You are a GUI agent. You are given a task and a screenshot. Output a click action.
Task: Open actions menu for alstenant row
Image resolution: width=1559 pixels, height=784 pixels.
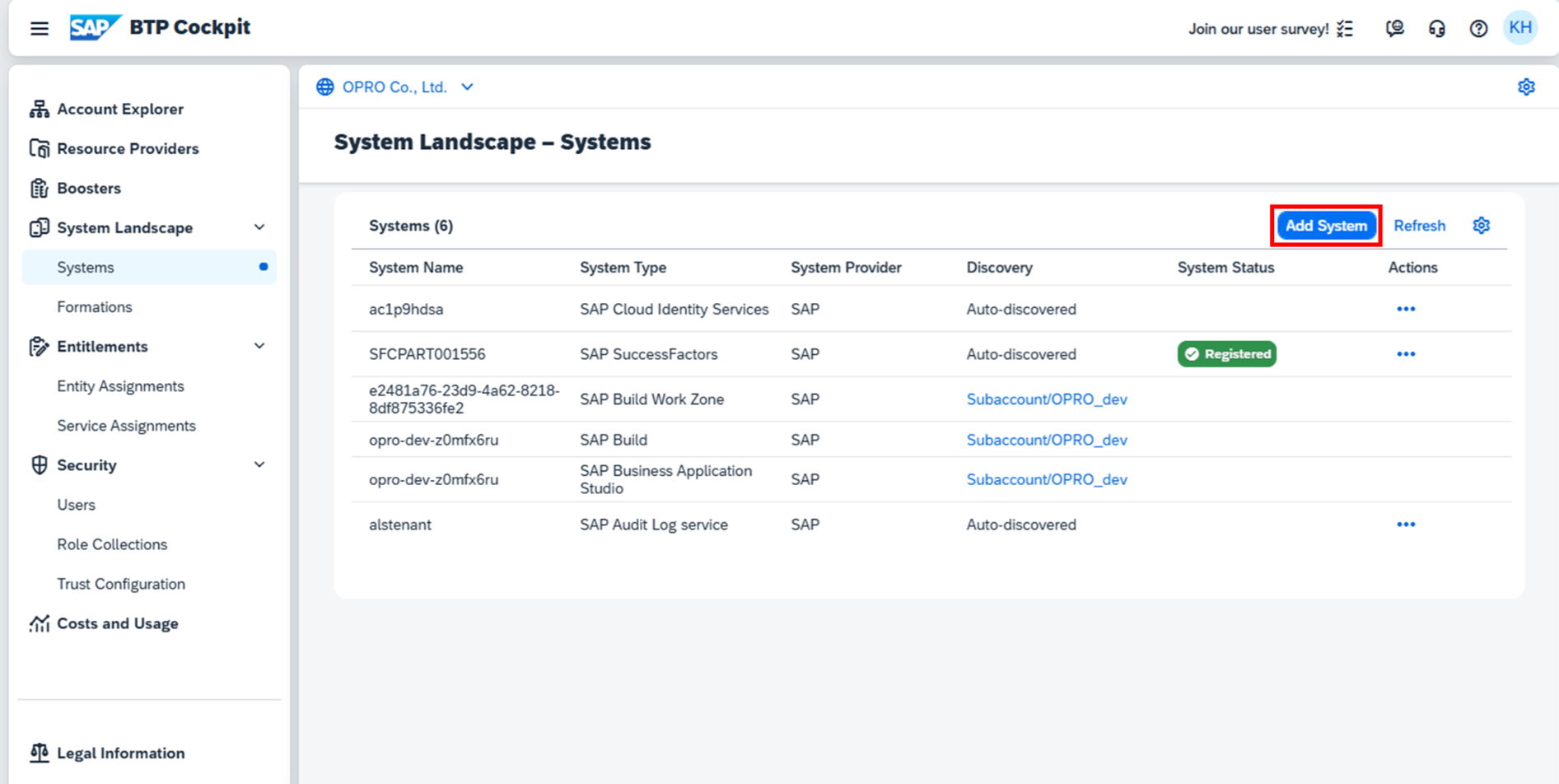(x=1405, y=525)
